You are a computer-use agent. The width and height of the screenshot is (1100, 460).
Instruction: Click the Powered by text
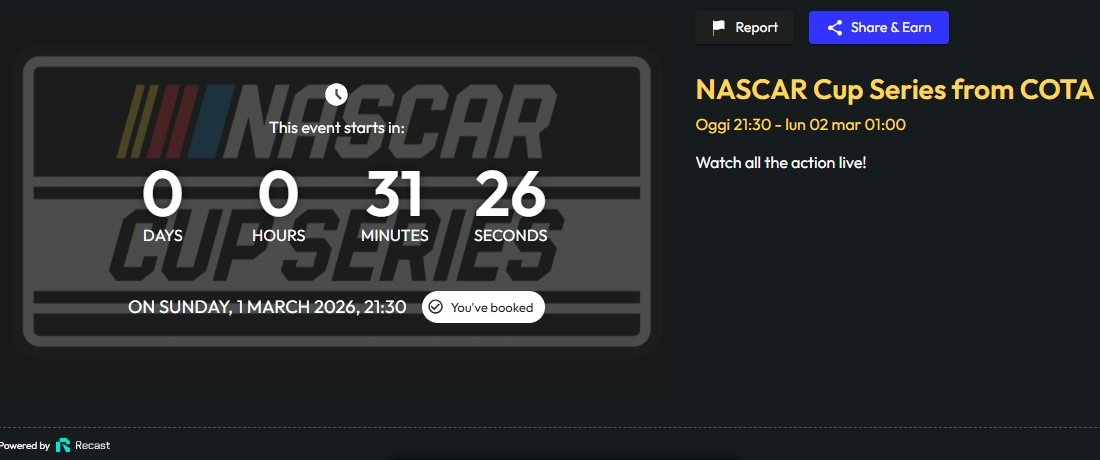(x=24, y=445)
